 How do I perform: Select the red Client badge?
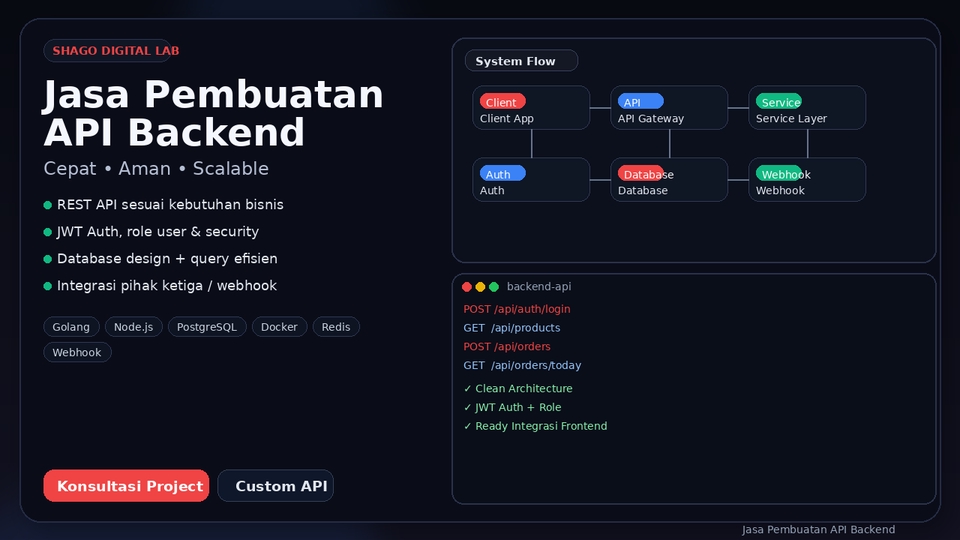coord(502,102)
